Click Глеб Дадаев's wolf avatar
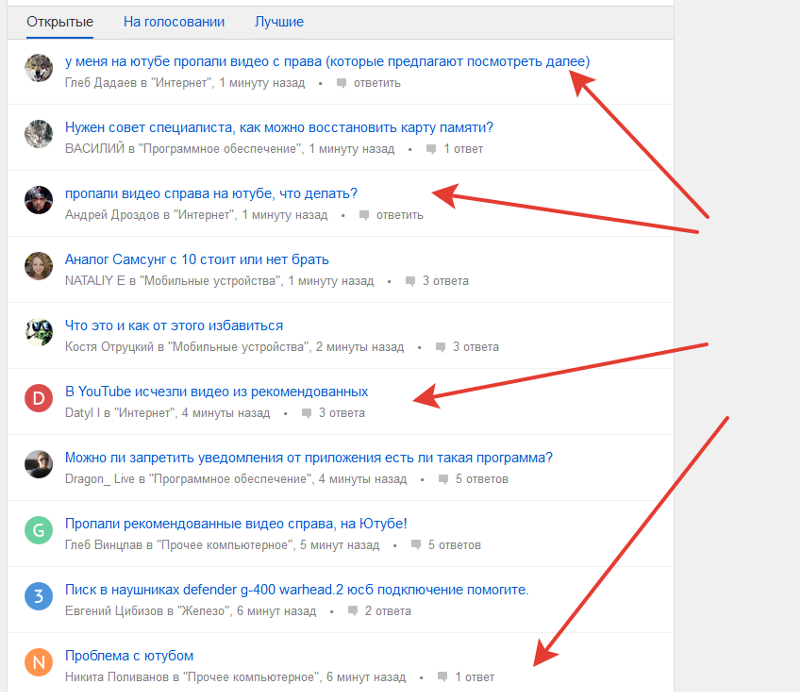Image resolution: width=800 pixels, height=692 pixels. (39, 68)
